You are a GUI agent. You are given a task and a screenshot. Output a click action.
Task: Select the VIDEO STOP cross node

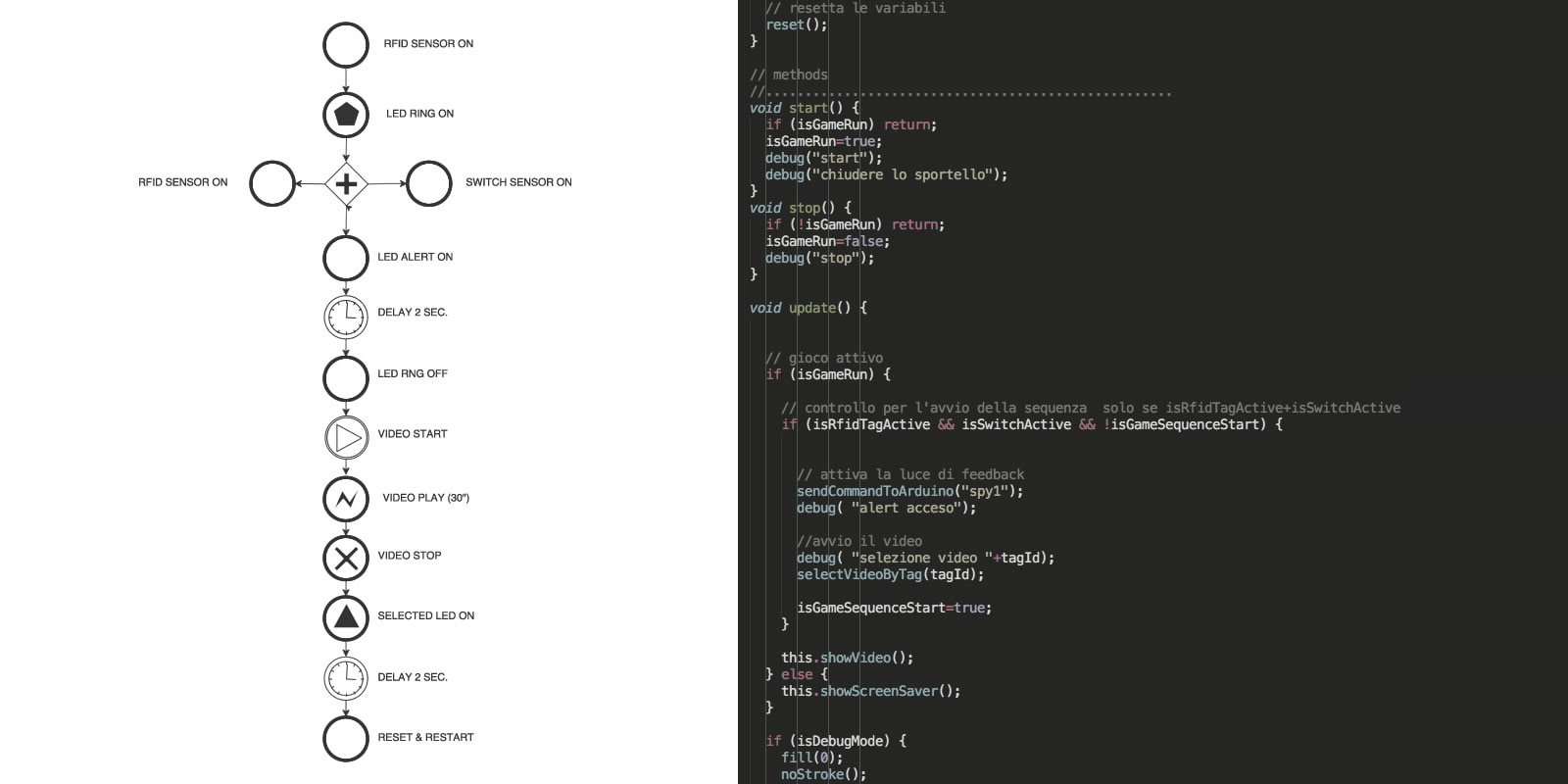(346, 559)
